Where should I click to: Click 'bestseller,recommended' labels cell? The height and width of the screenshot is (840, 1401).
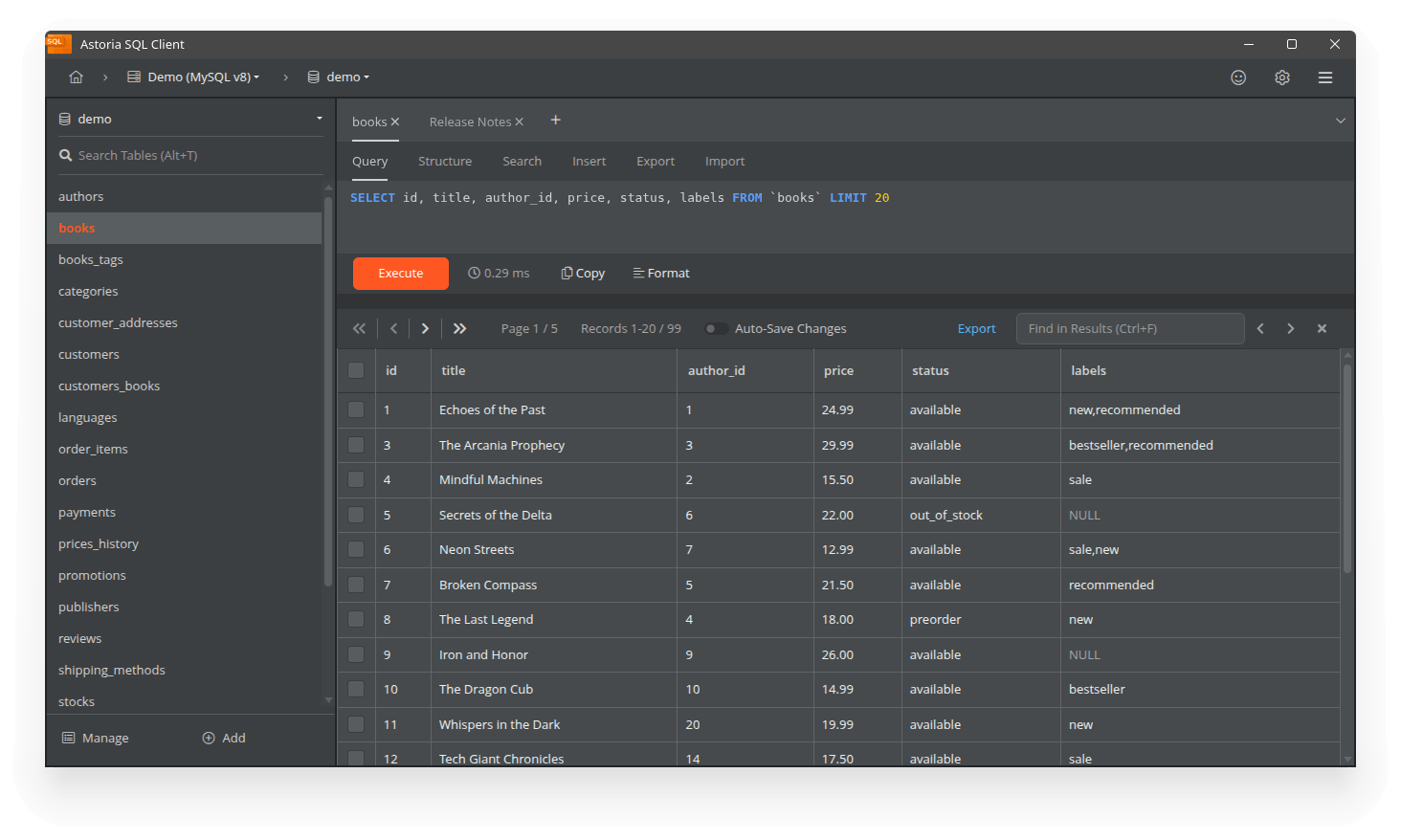[1200, 445]
